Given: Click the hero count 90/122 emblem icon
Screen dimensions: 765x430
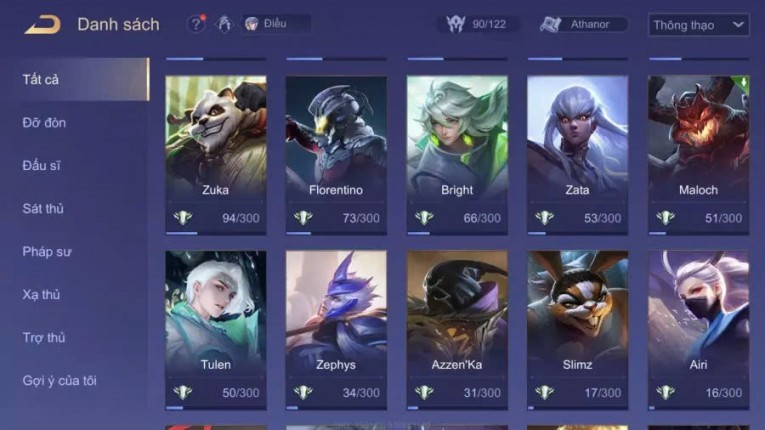Looking at the screenshot, I should click(456, 24).
